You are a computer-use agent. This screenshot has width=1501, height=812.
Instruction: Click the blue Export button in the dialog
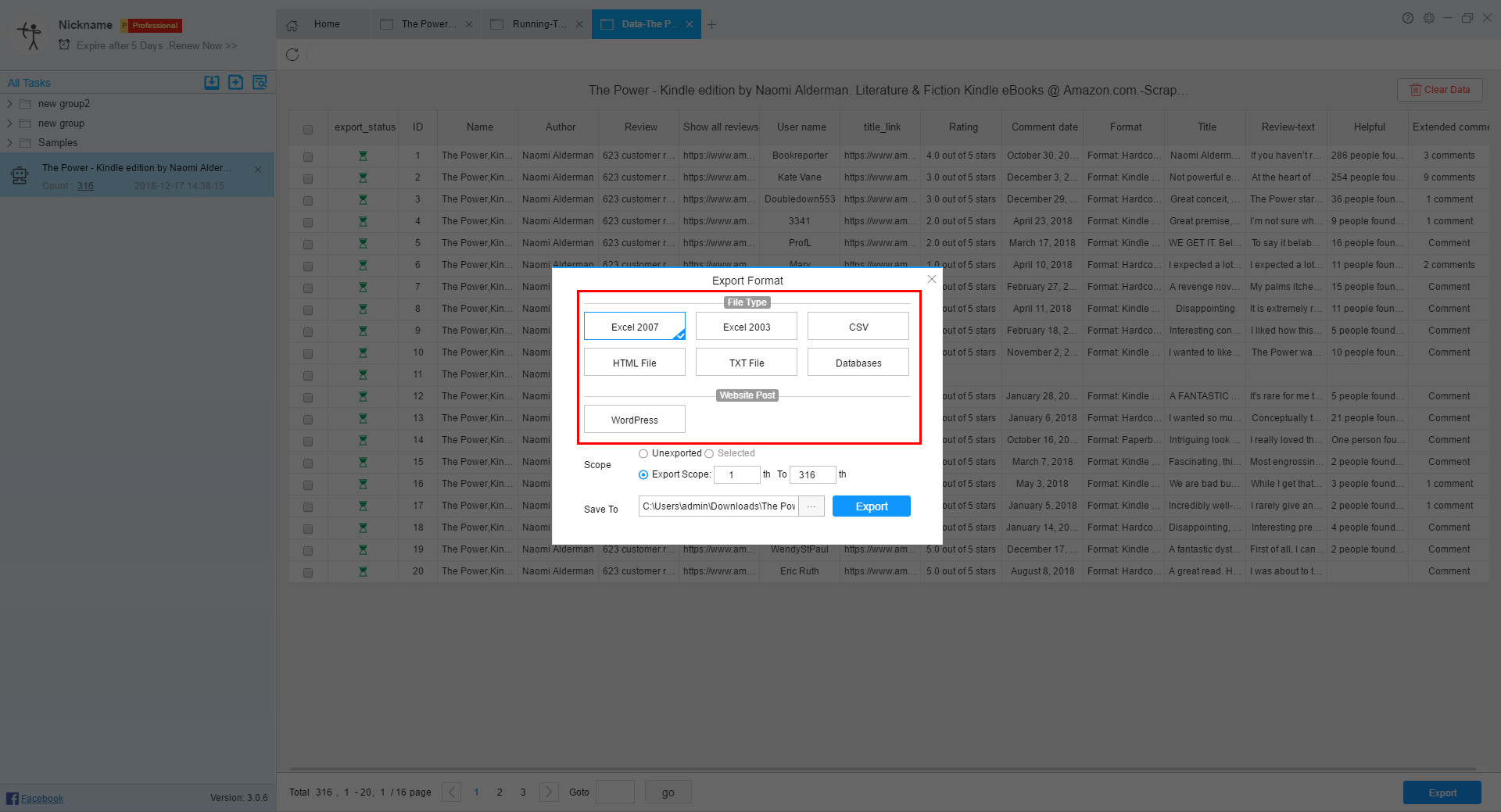pyautogui.click(x=872, y=506)
